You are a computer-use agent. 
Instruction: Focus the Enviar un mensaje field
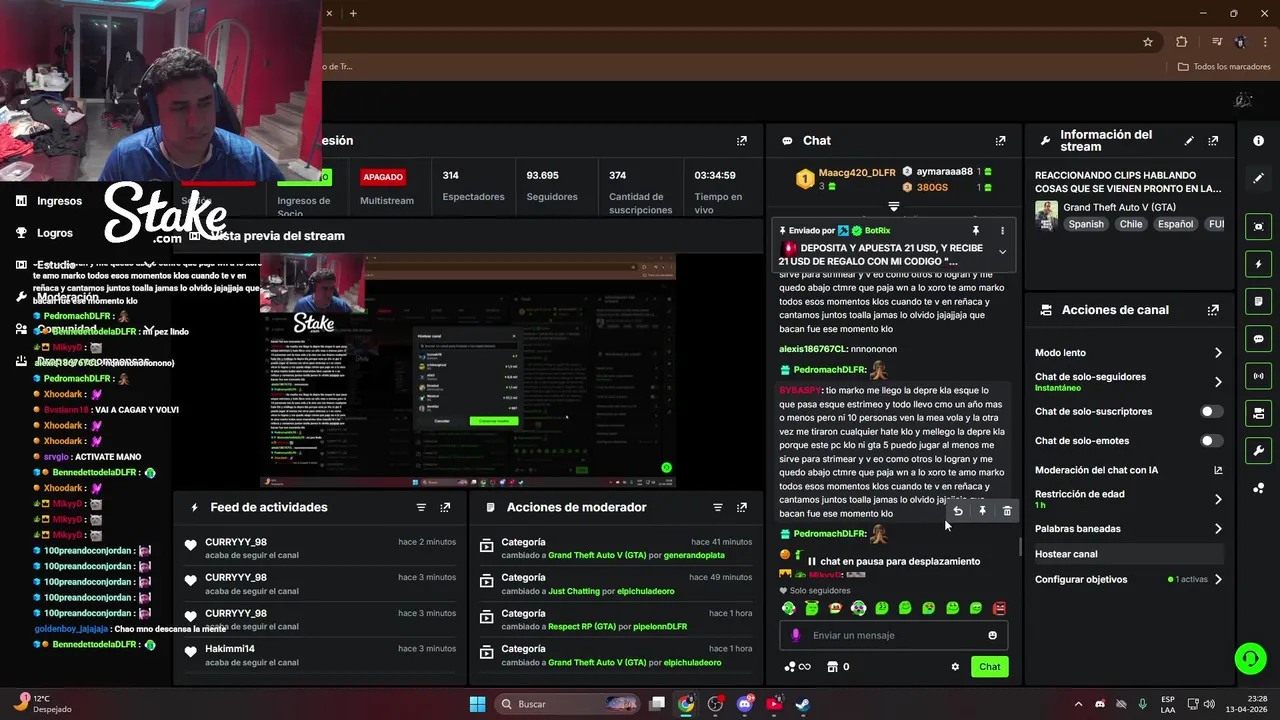[x=893, y=635]
